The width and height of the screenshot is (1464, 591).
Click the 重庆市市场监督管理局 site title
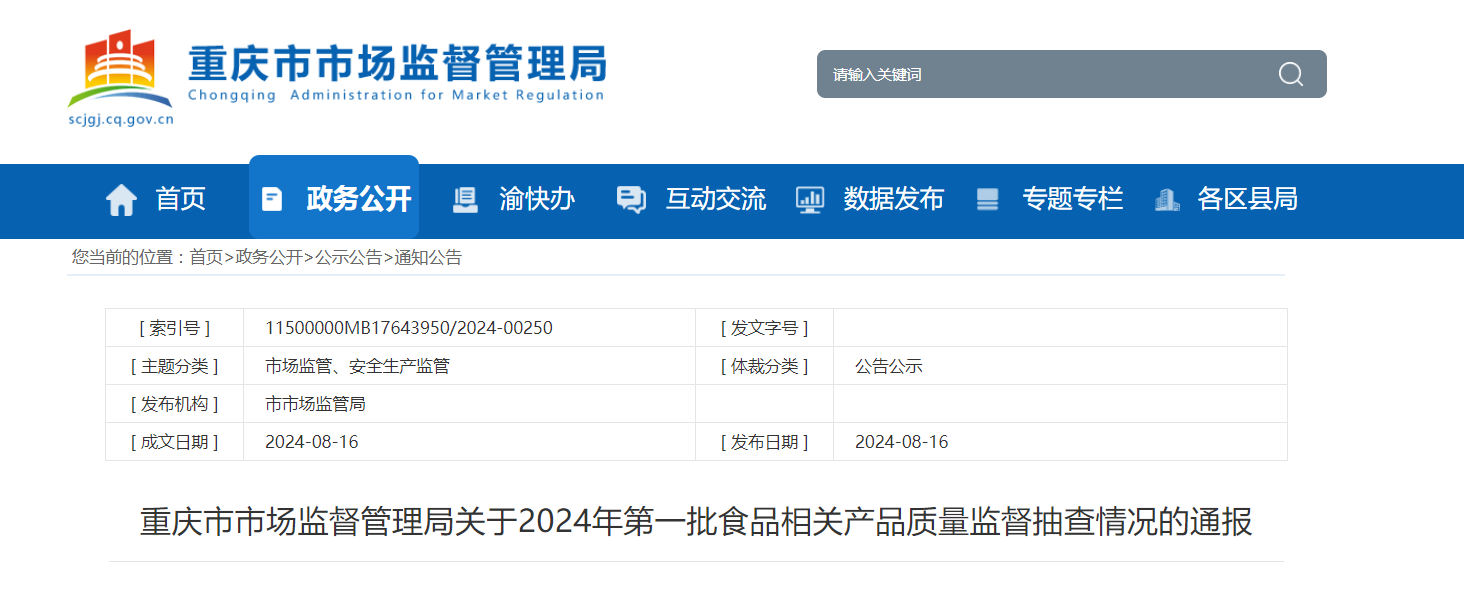point(397,64)
